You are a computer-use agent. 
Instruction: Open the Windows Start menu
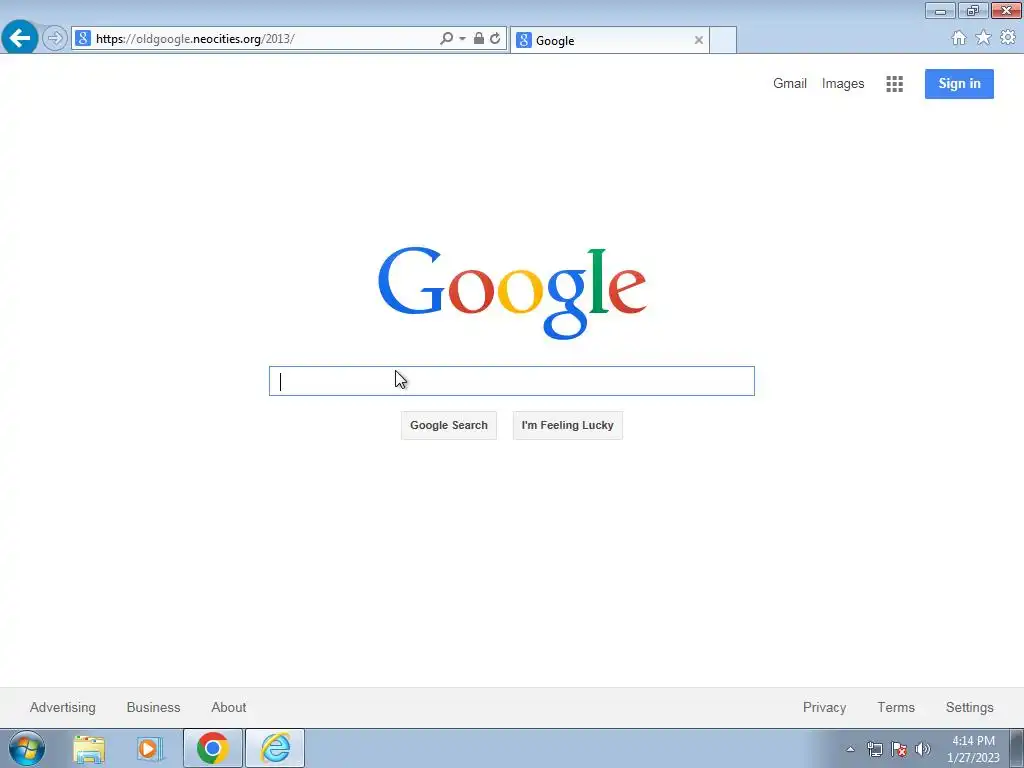(27, 748)
